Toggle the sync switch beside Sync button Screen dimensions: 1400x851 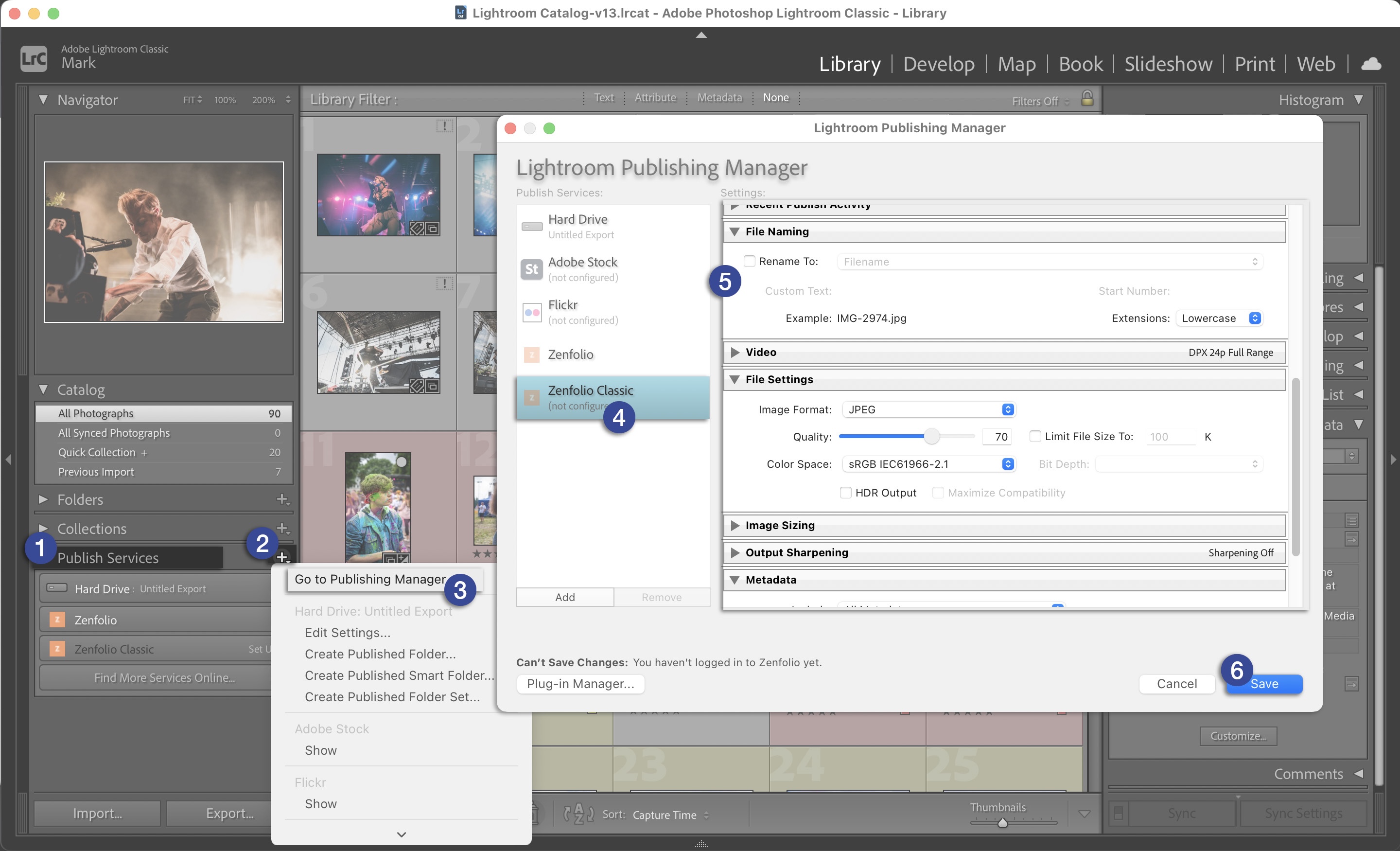[x=1118, y=814]
